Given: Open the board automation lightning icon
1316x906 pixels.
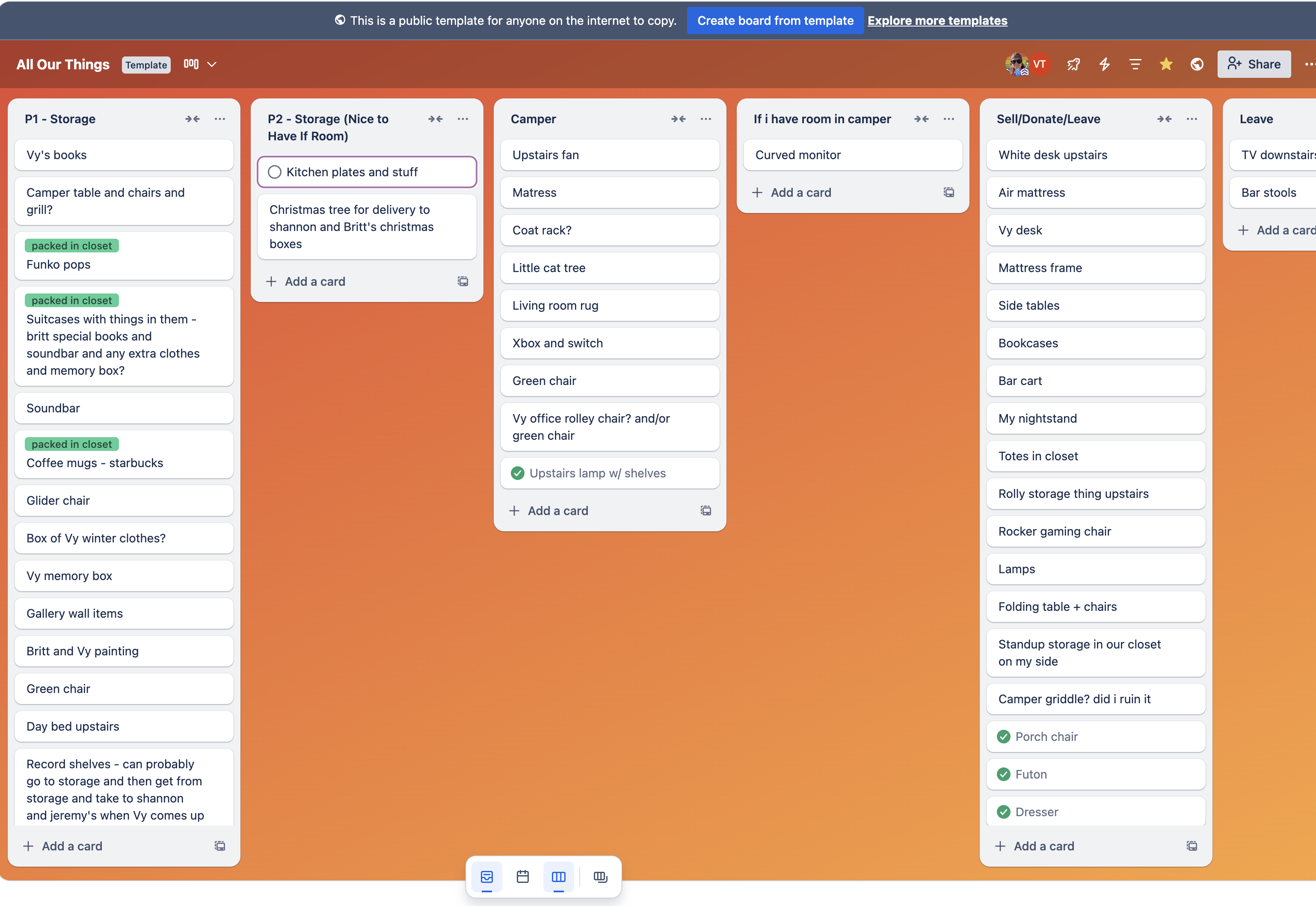Looking at the screenshot, I should click(1104, 64).
